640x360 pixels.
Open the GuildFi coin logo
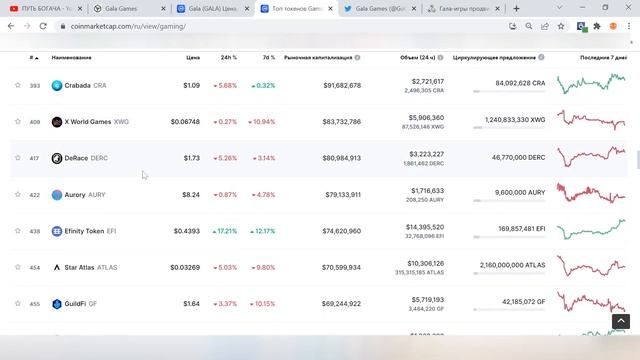tap(57, 304)
